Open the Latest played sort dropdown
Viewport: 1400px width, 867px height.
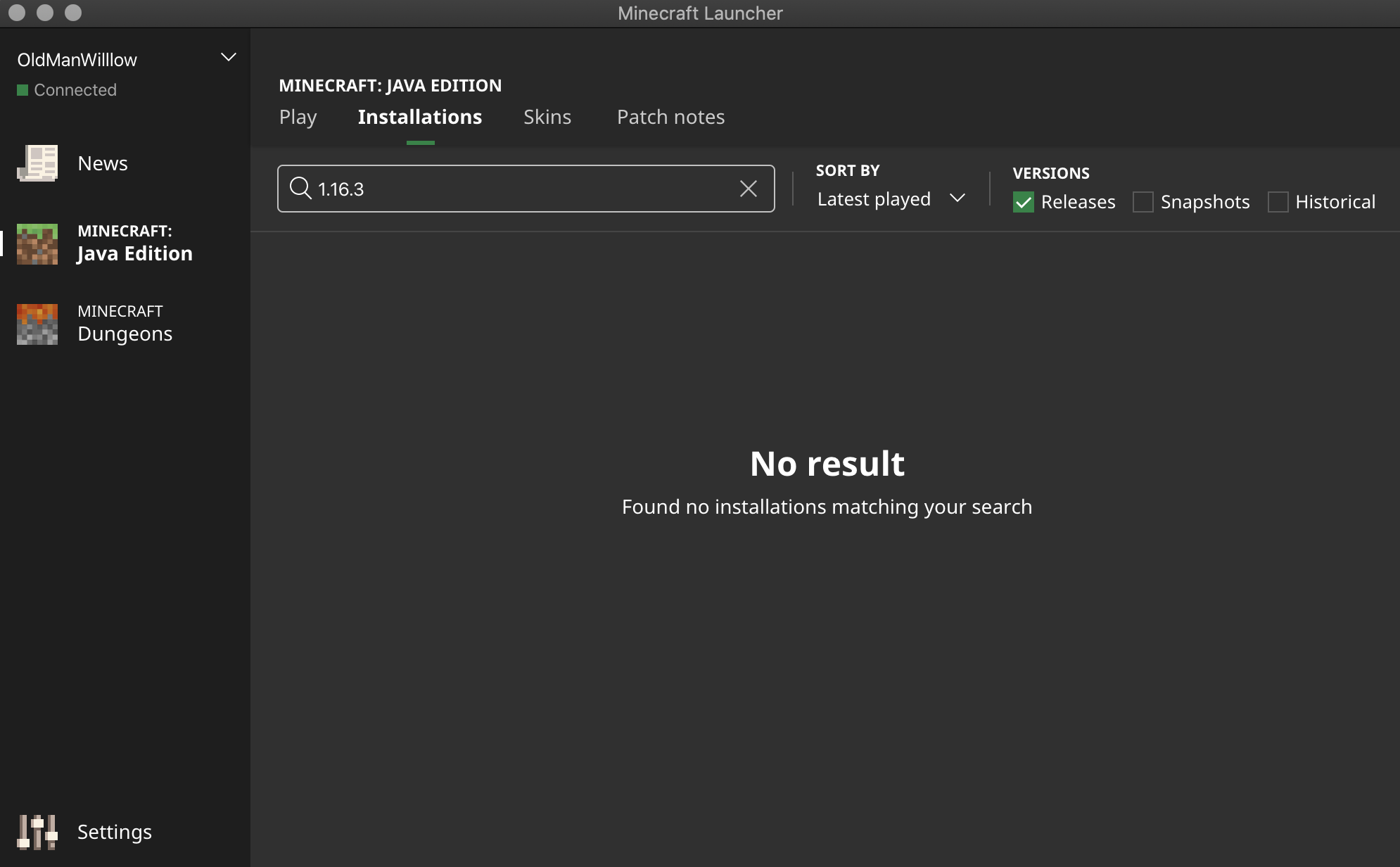tap(874, 199)
